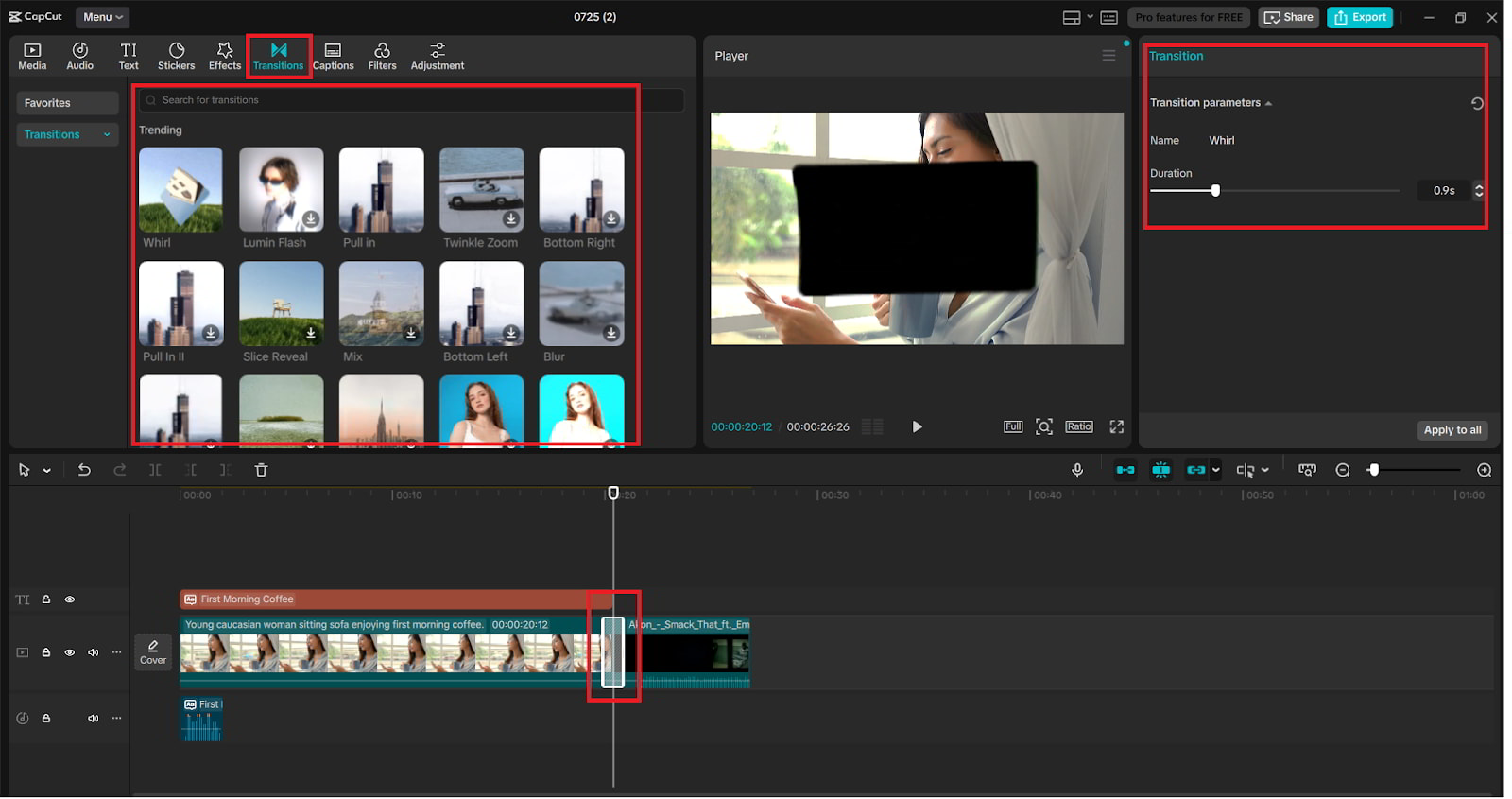Click the 0.9s duration value field
Viewport: 1512px width, 799px height.
1443,191
